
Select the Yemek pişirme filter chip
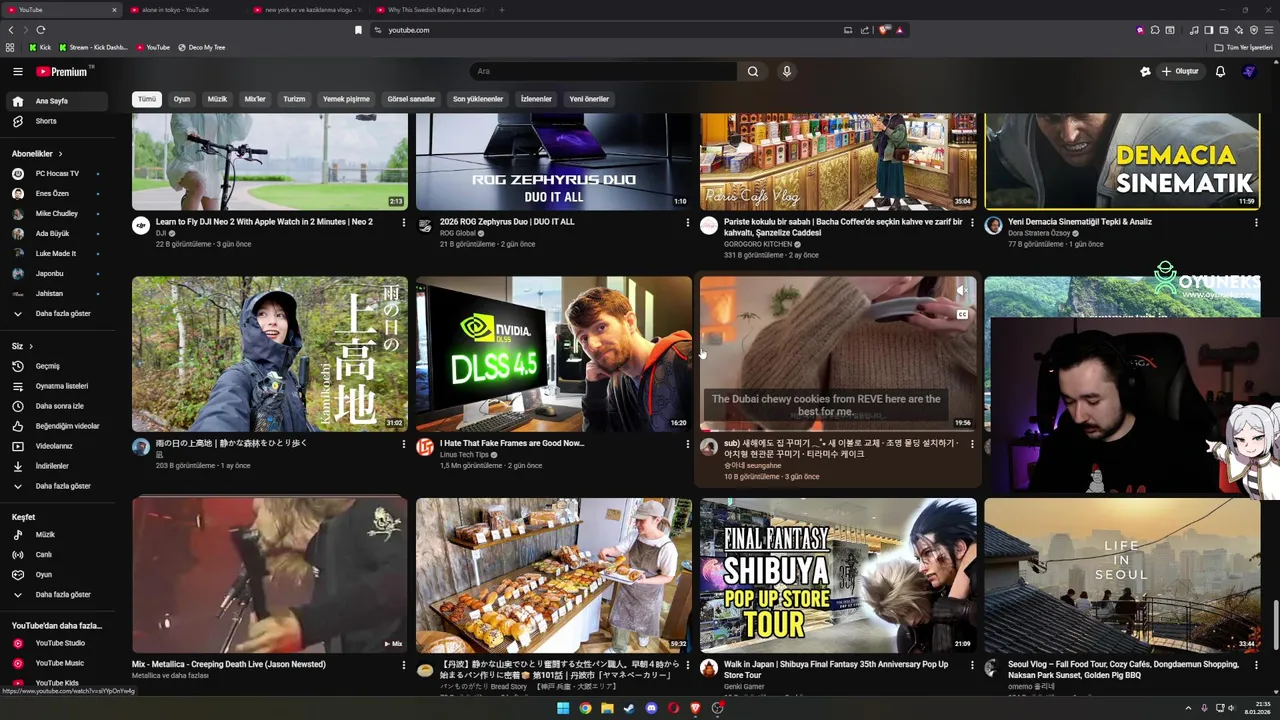346,99
